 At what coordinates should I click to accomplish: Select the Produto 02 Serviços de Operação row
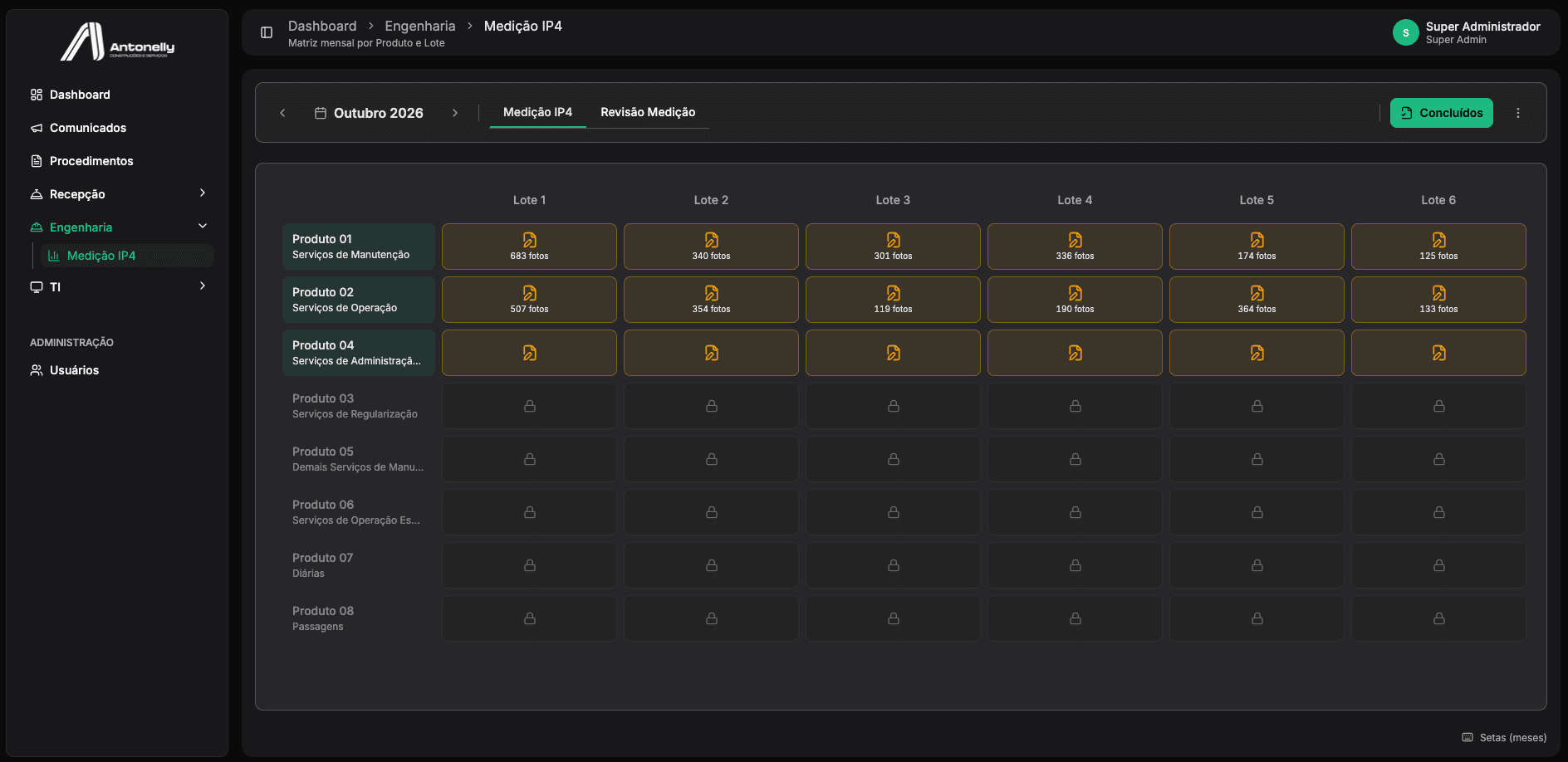coord(359,300)
